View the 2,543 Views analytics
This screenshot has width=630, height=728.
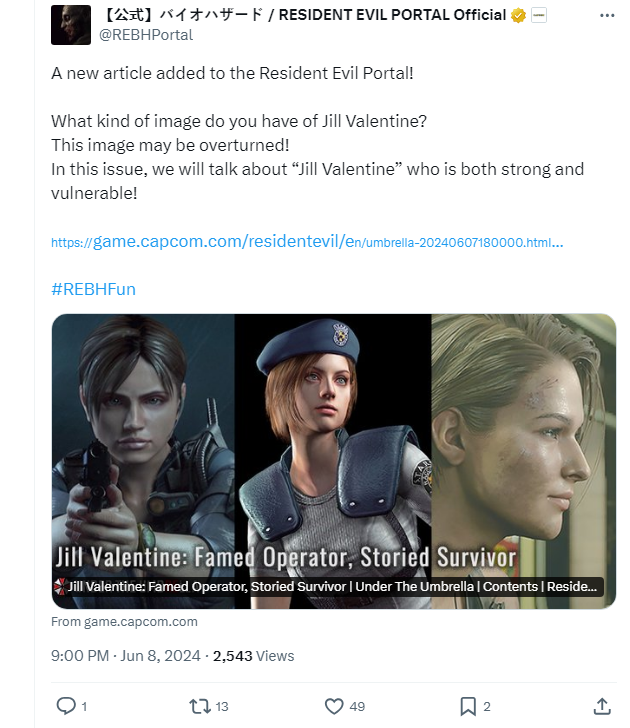coord(254,656)
